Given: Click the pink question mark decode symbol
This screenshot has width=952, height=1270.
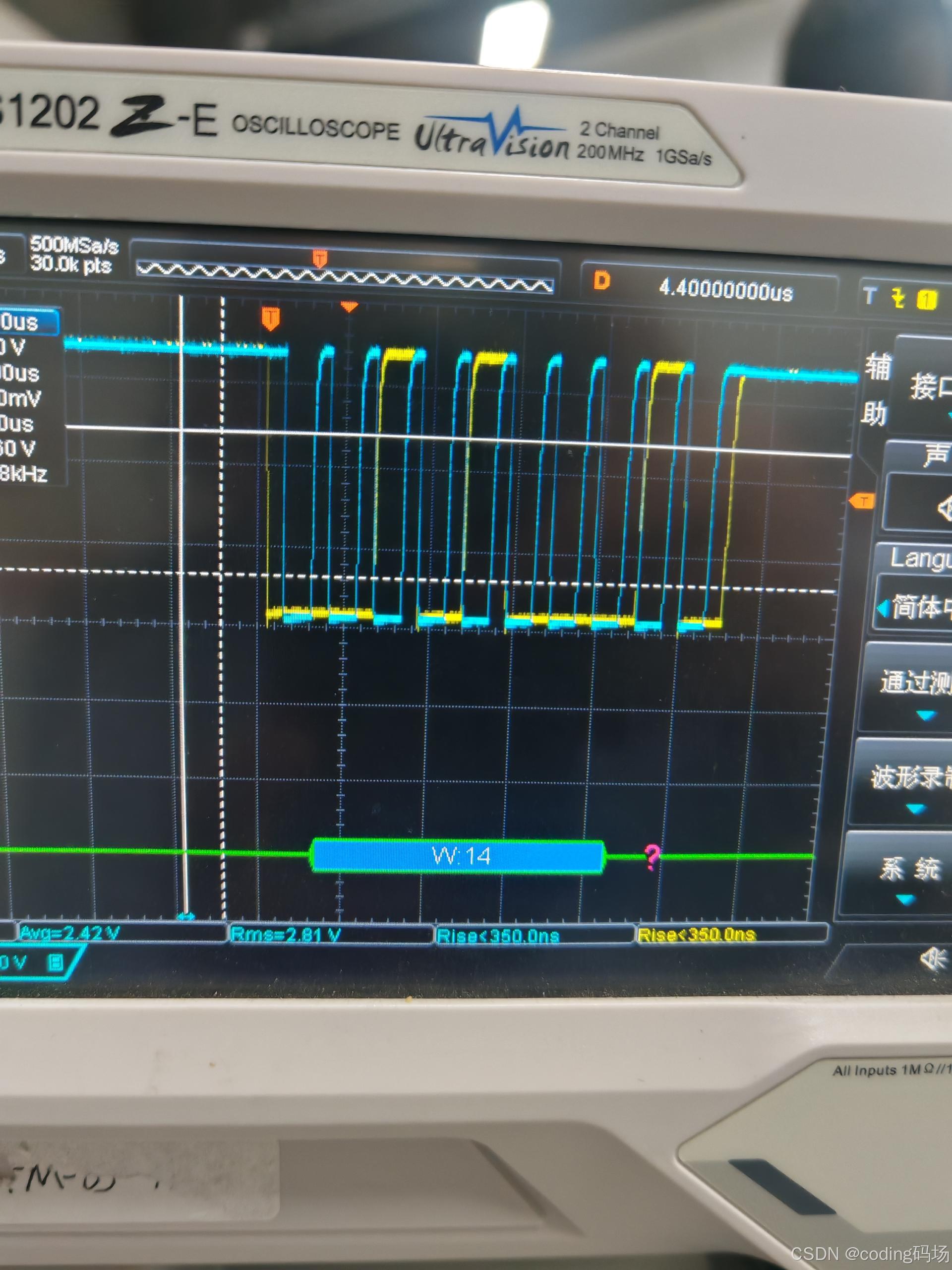Looking at the screenshot, I should coord(652,857).
